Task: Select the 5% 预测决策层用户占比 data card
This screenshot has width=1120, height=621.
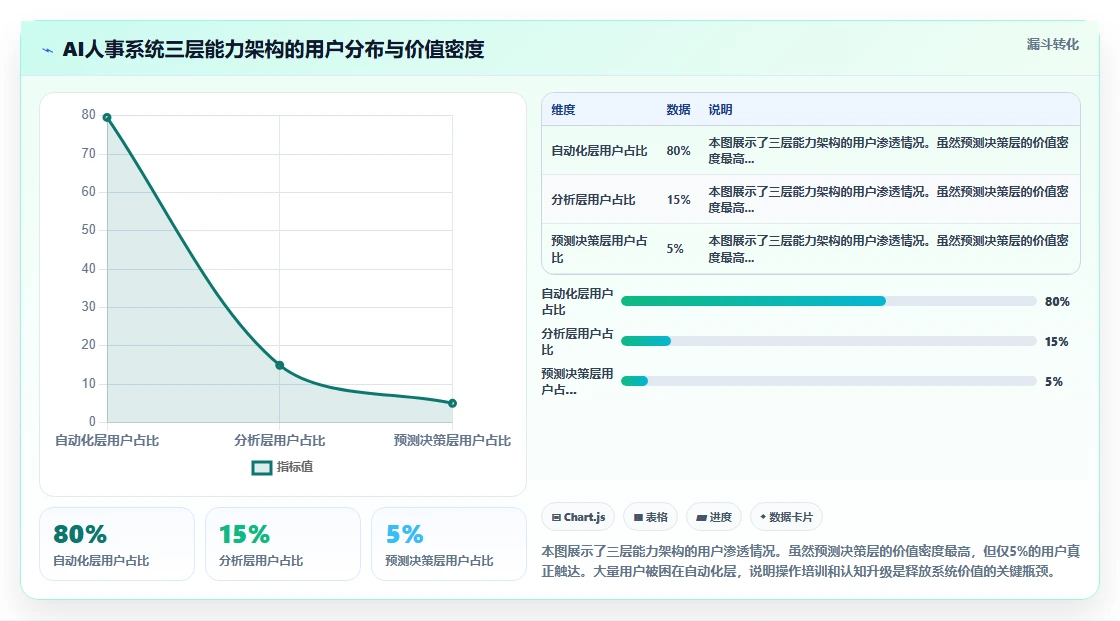Action: coord(449,544)
